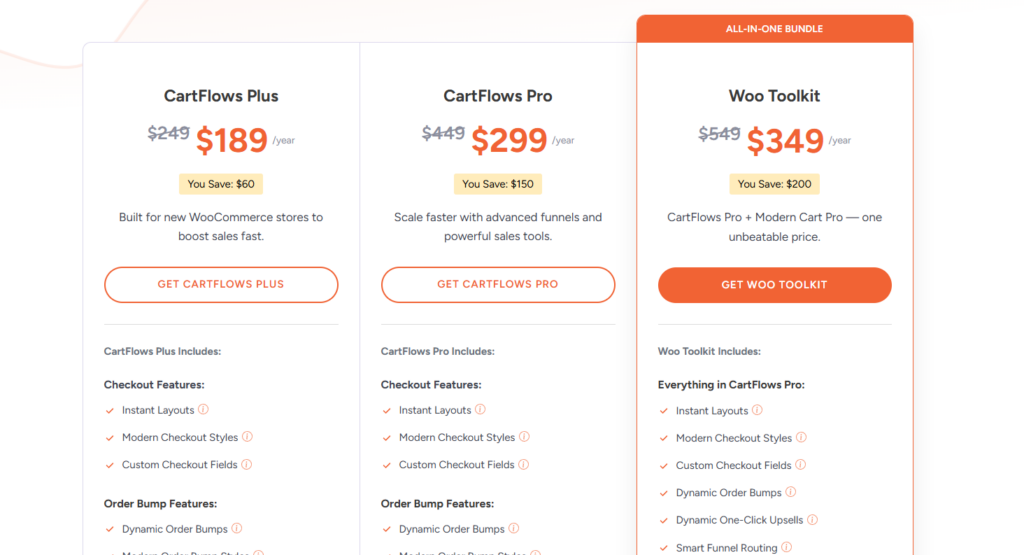Click info icon beside Dynamic Order Bumps in Pro
The image size is (1024, 555).
click(514, 529)
